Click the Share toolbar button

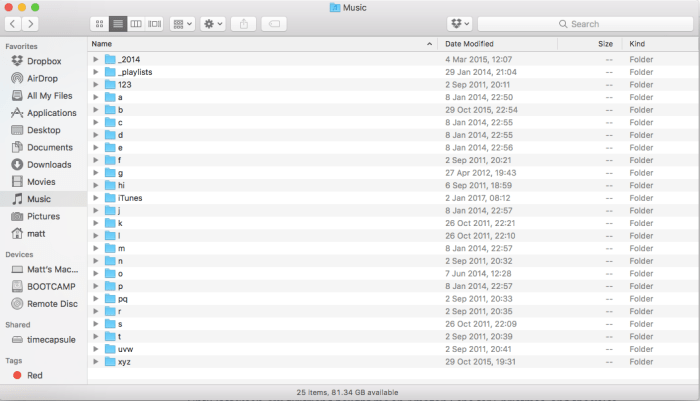[x=243, y=23]
